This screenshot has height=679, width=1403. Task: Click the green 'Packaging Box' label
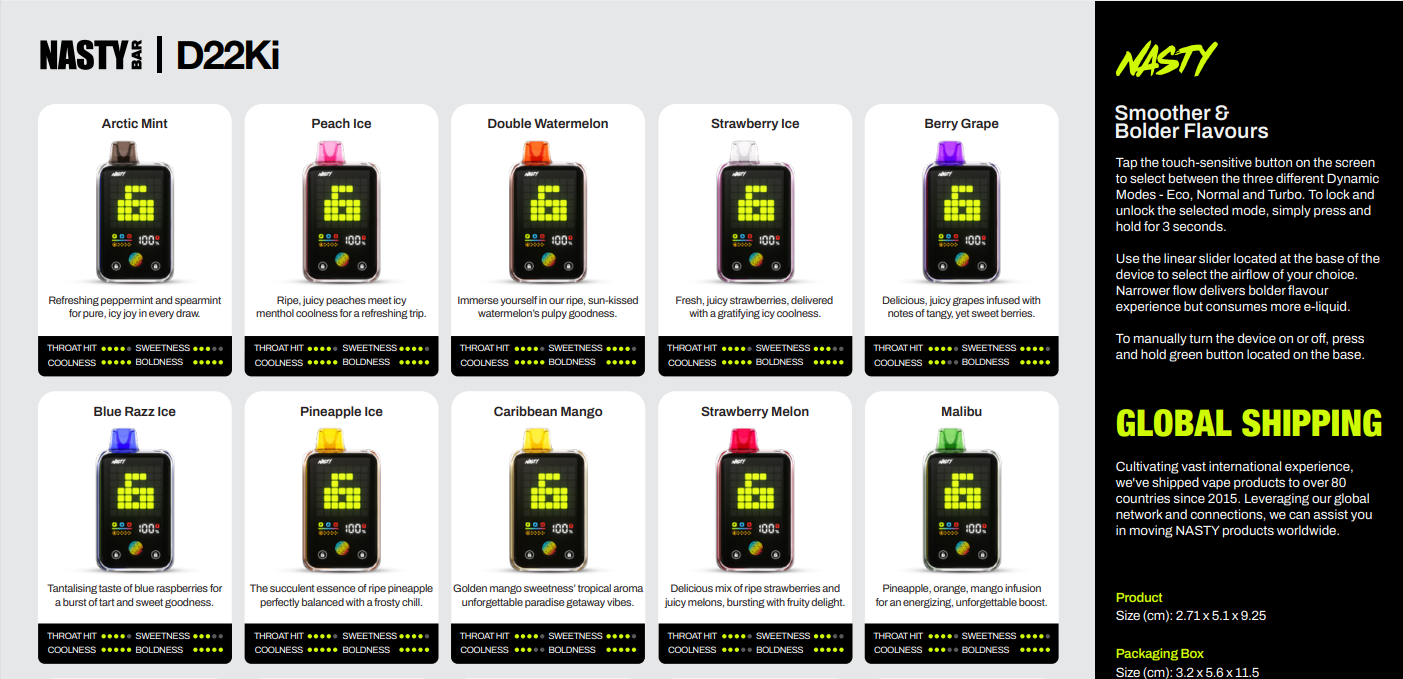[x=1160, y=654]
